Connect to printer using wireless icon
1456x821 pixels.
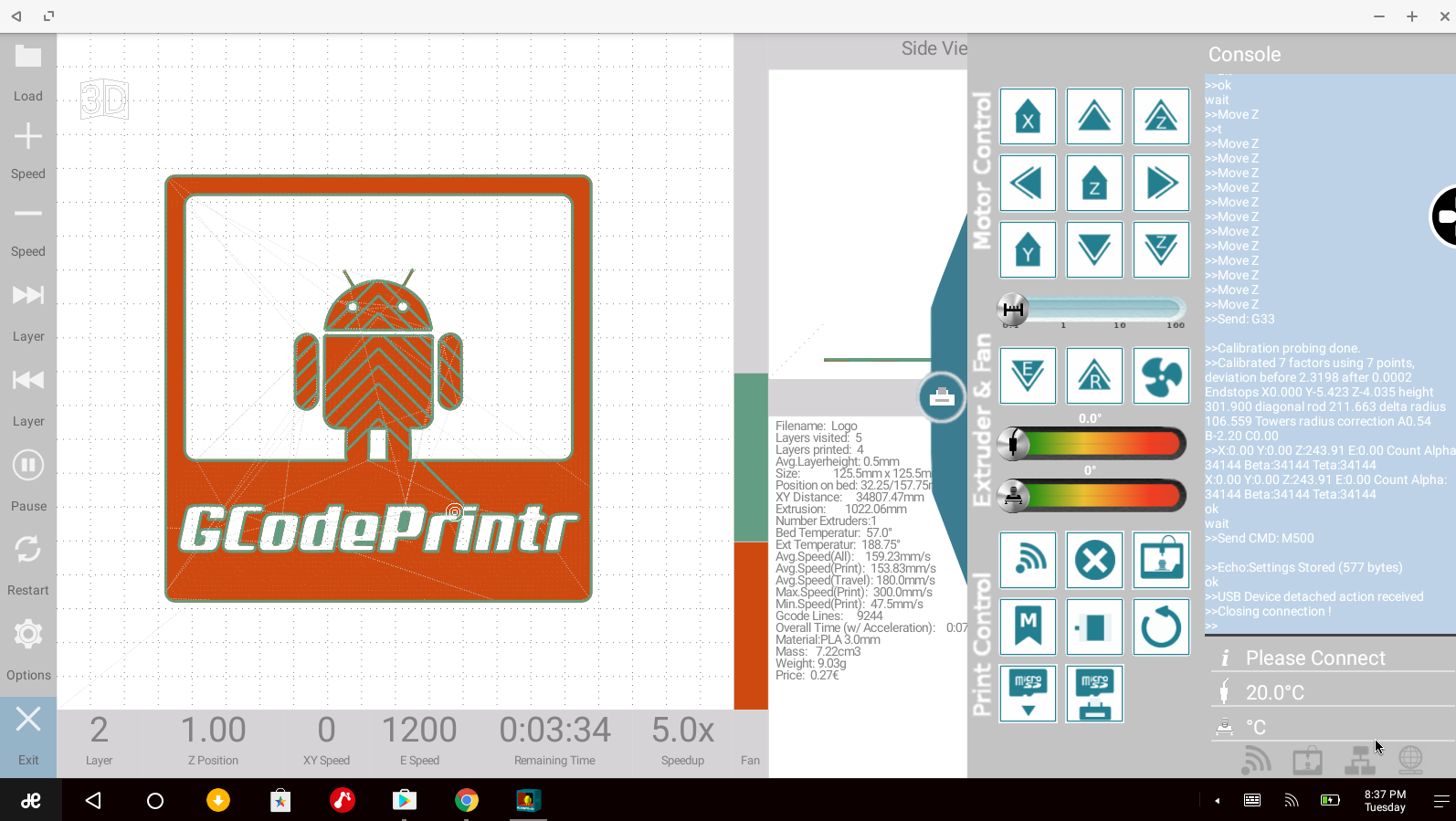[x=1028, y=560]
